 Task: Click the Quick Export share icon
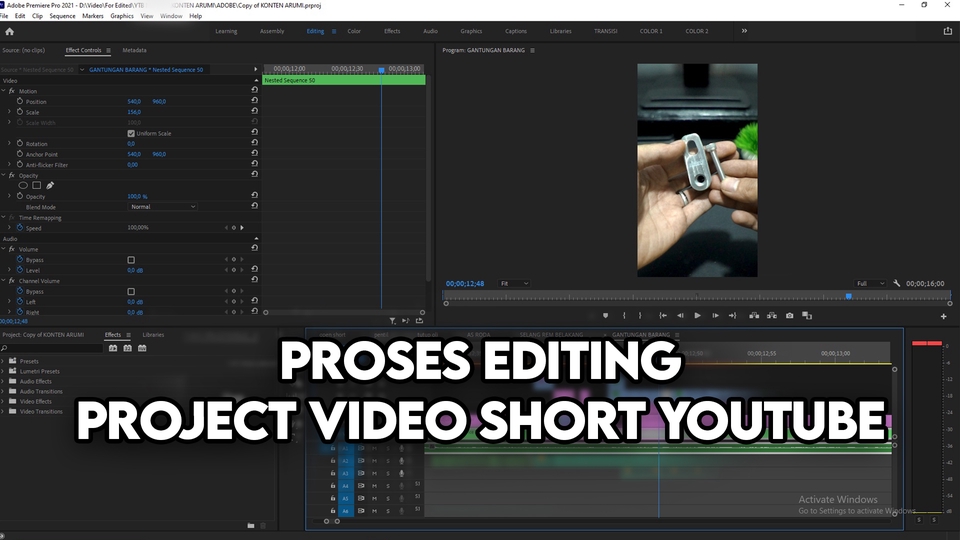point(948,31)
